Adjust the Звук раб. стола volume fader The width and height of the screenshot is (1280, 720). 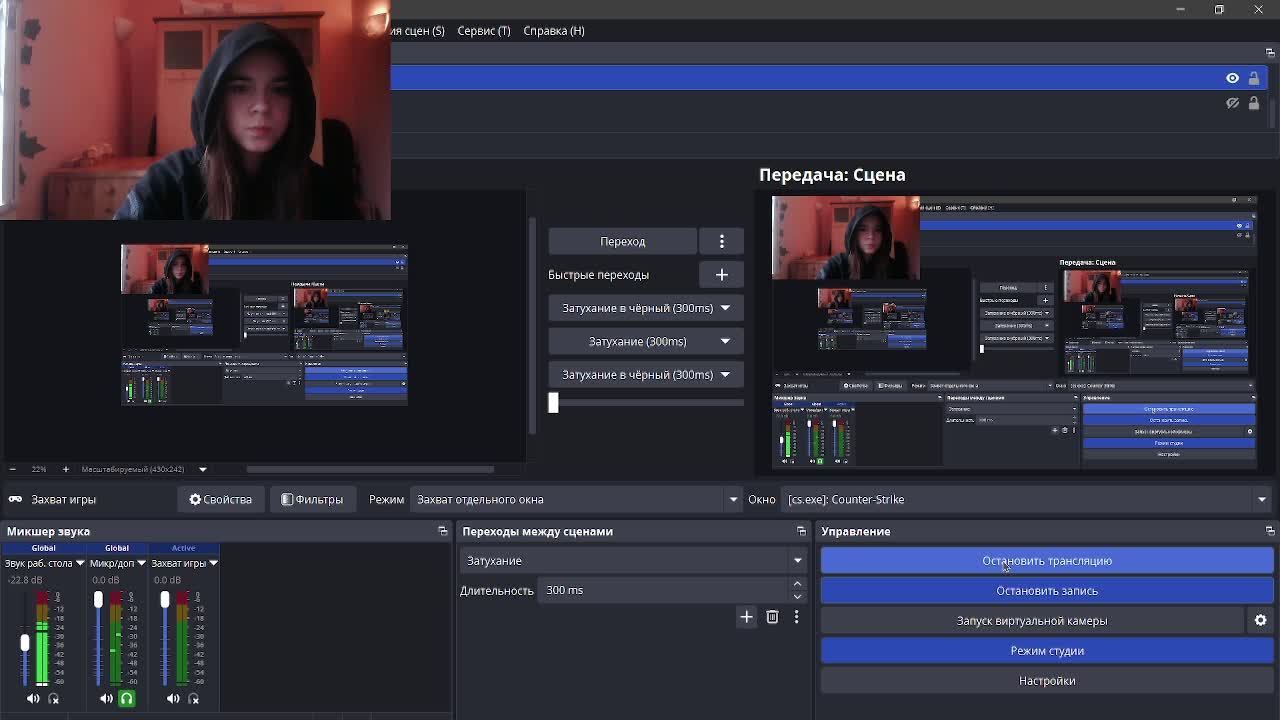click(25, 643)
